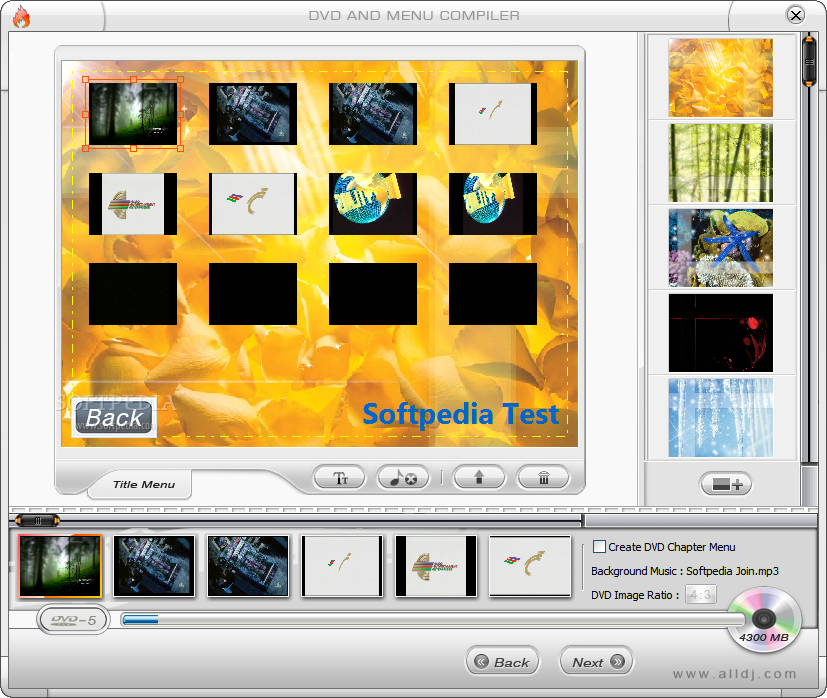Select the forest thumbnail in menu preview
The image size is (827, 698).
click(133, 113)
